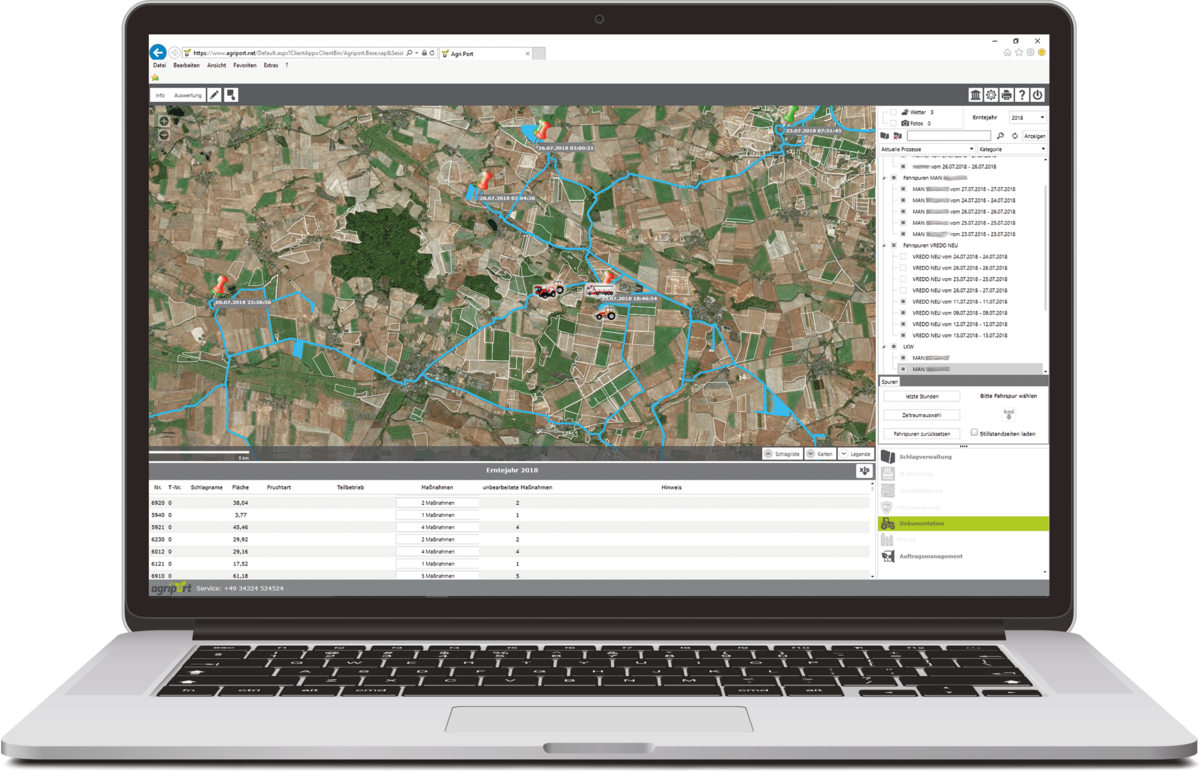Open the settings gear icon
This screenshot has height=771, width=1200.
(x=990, y=95)
